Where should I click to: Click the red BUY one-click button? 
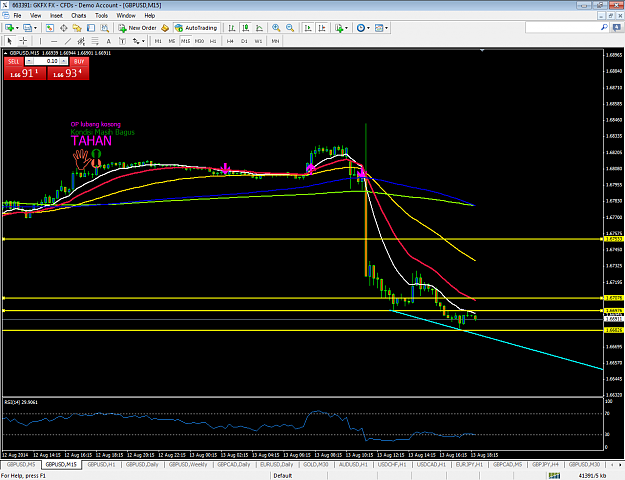click(79, 61)
